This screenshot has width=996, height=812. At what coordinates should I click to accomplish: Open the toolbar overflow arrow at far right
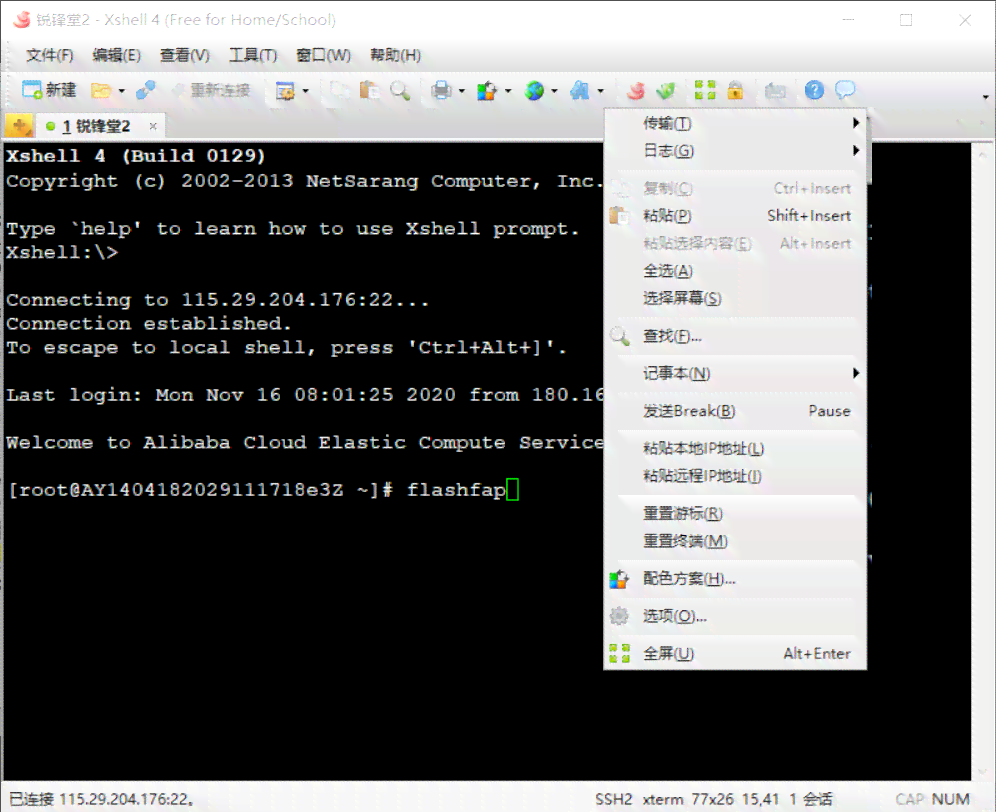985,97
